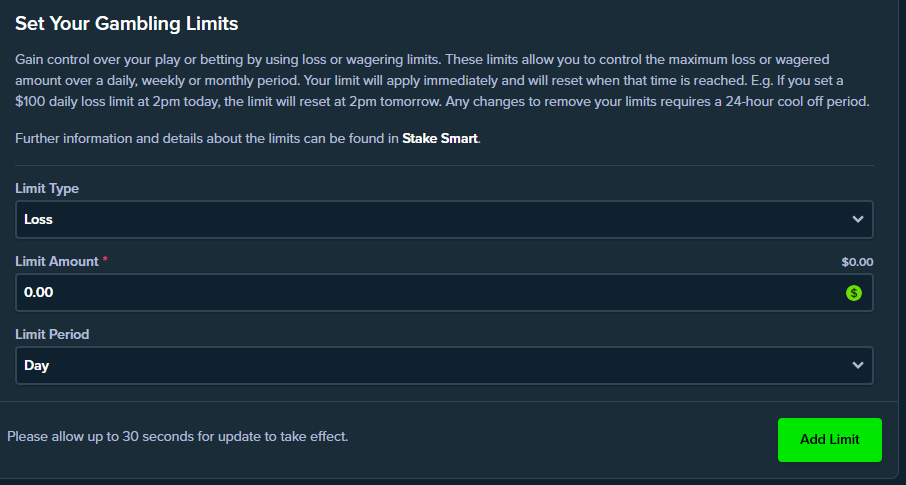Open the Stake Smart link
The image size is (906, 485).
[440, 138]
